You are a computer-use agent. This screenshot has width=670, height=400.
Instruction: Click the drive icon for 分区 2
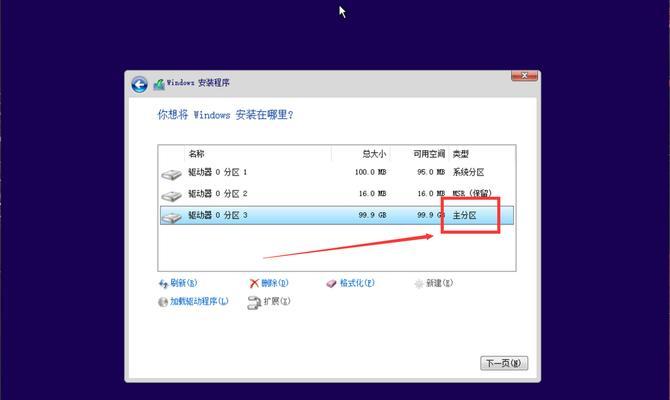171,196
